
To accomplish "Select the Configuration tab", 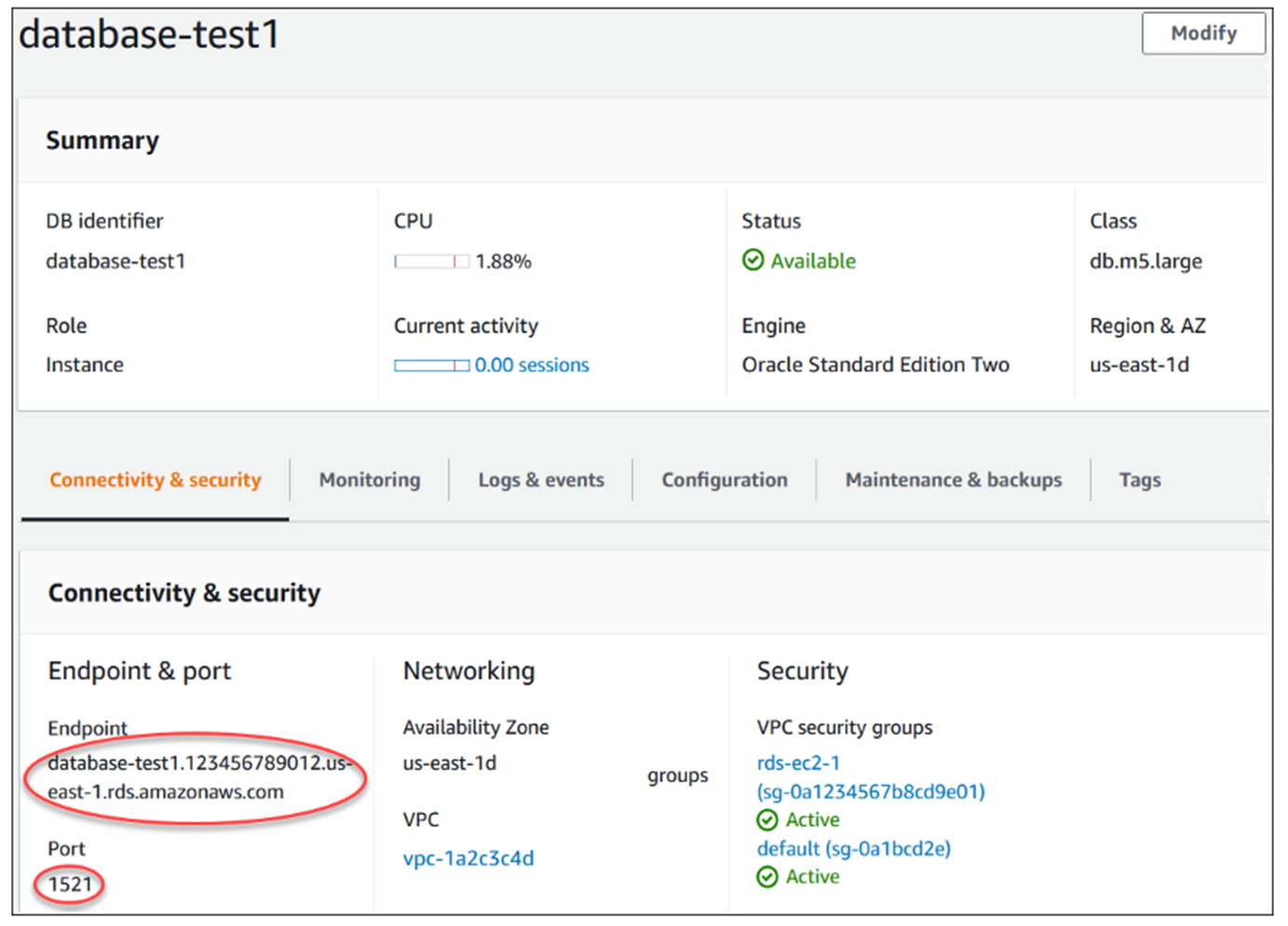I will (725, 480).
